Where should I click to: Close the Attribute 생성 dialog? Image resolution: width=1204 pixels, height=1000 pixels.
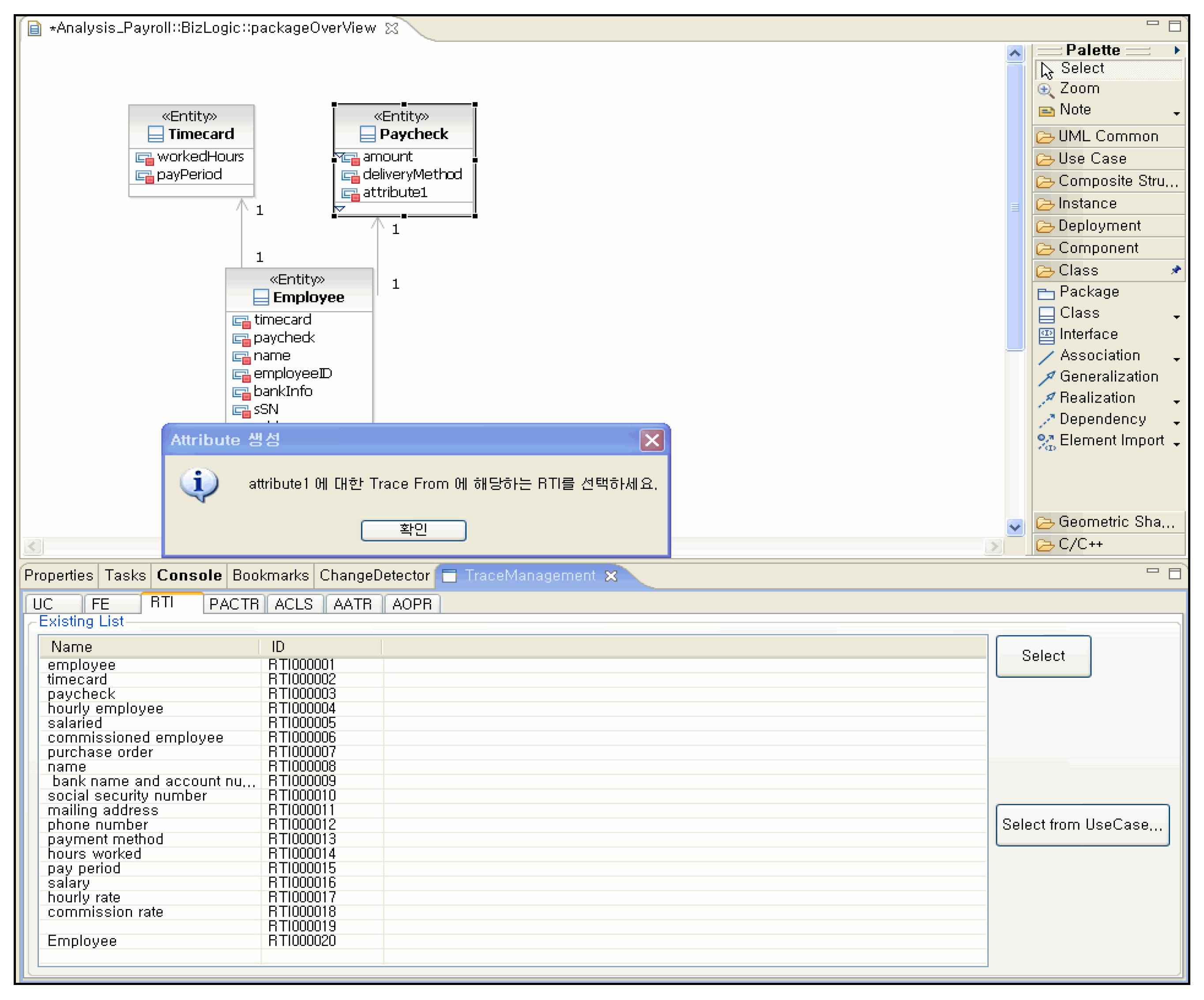(x=652, y=440)
